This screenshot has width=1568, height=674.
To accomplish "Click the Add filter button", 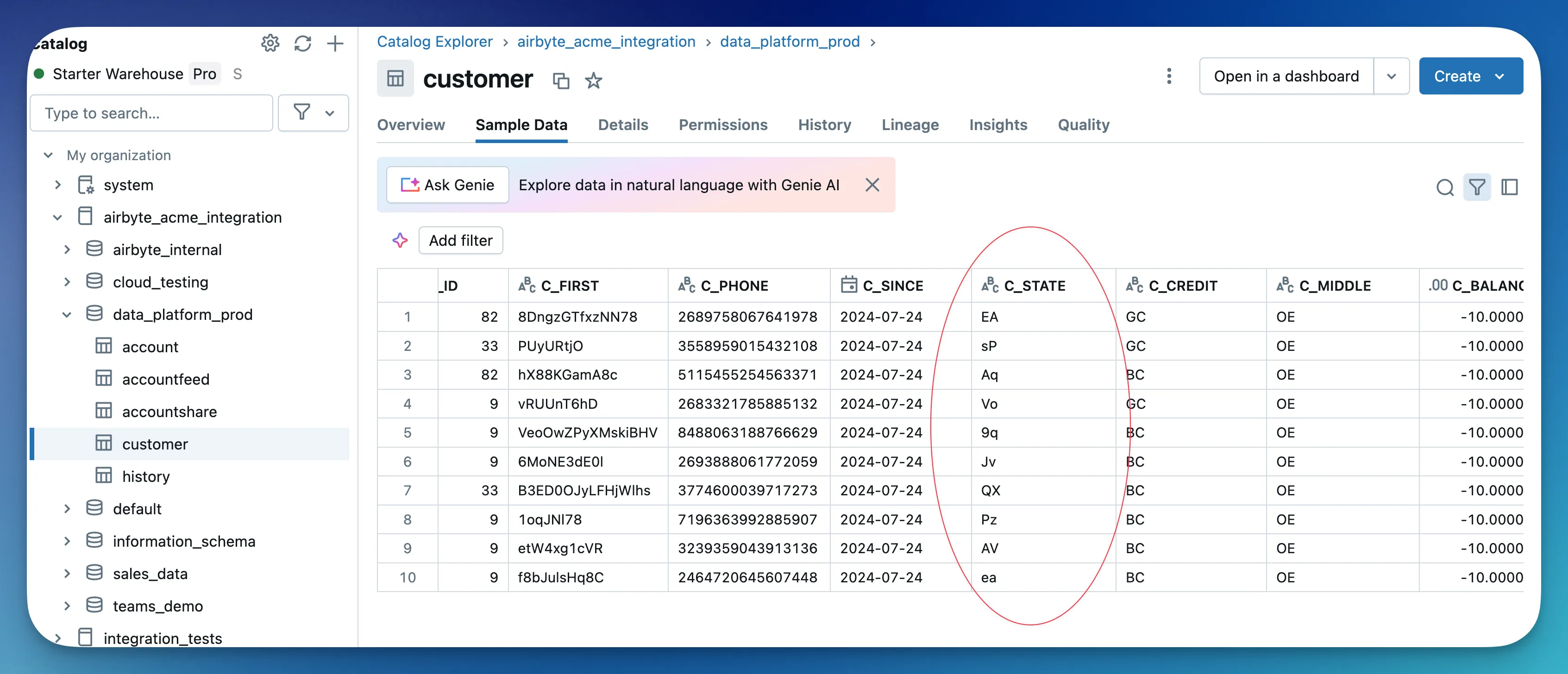I will click(460, 240).
